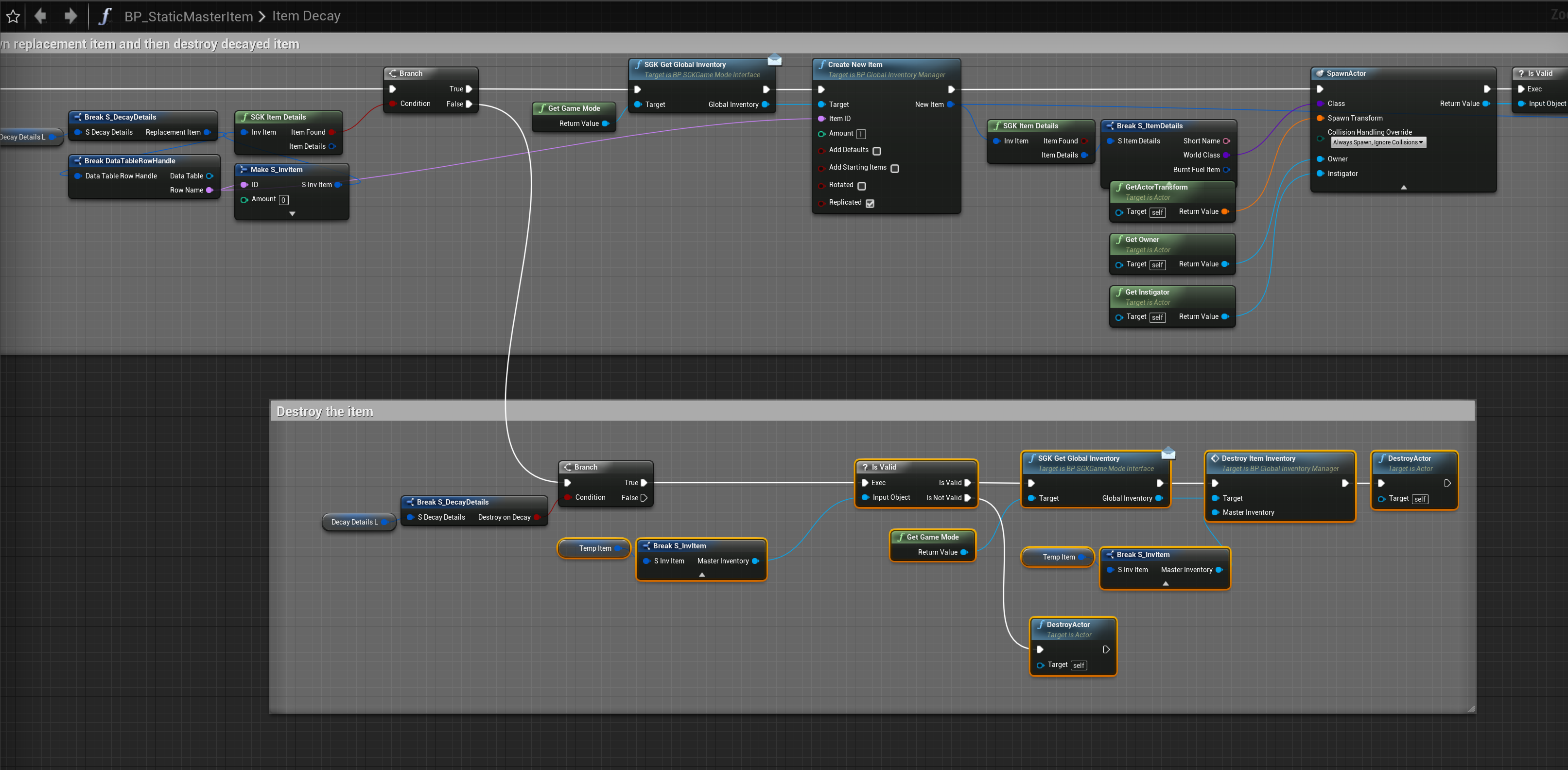Navigate forward with right arrow icon
This screenshot has width=1568, height=770.
click(70, 17)
